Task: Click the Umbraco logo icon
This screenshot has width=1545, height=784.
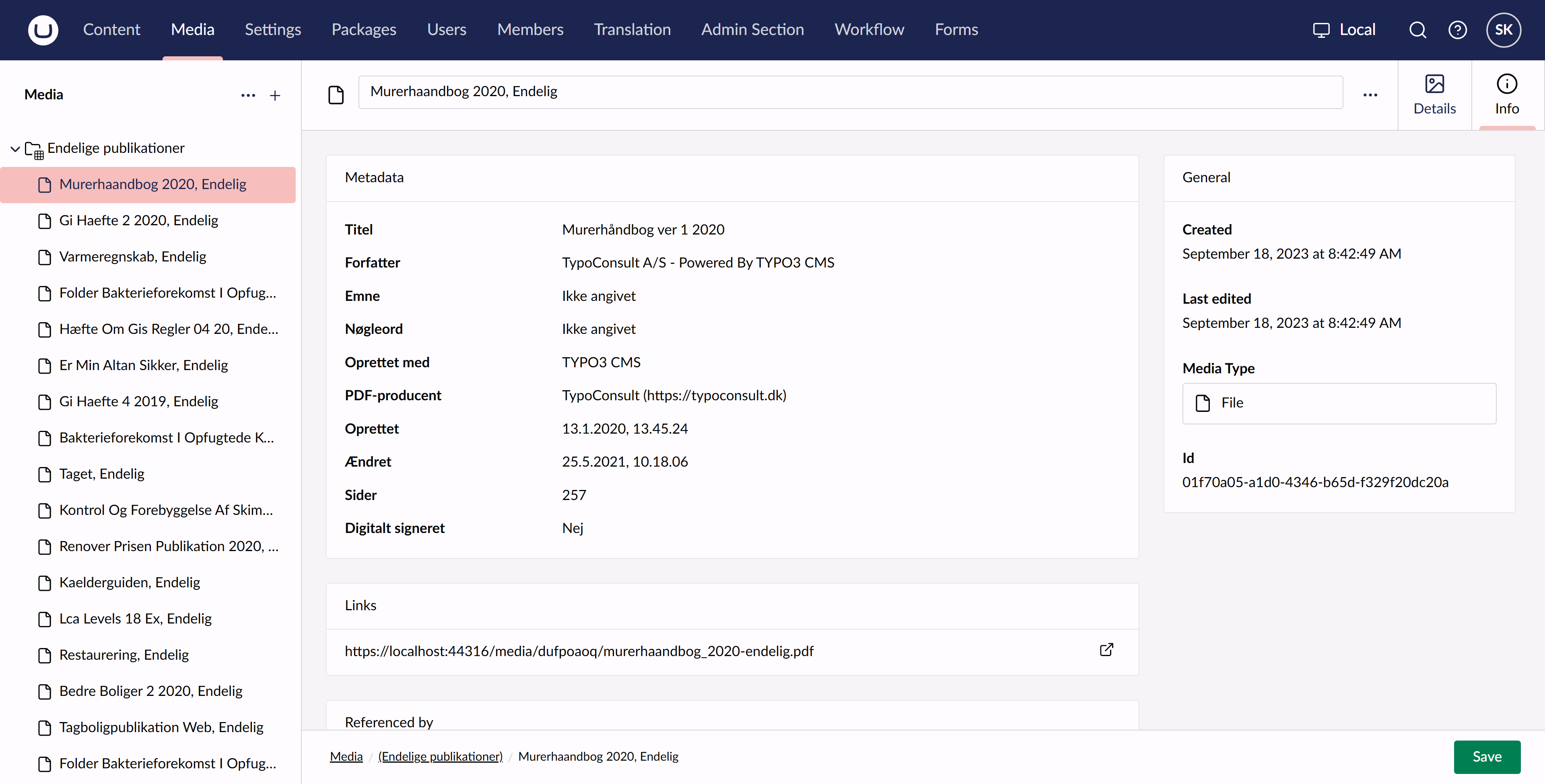Action: pos(43,29)
